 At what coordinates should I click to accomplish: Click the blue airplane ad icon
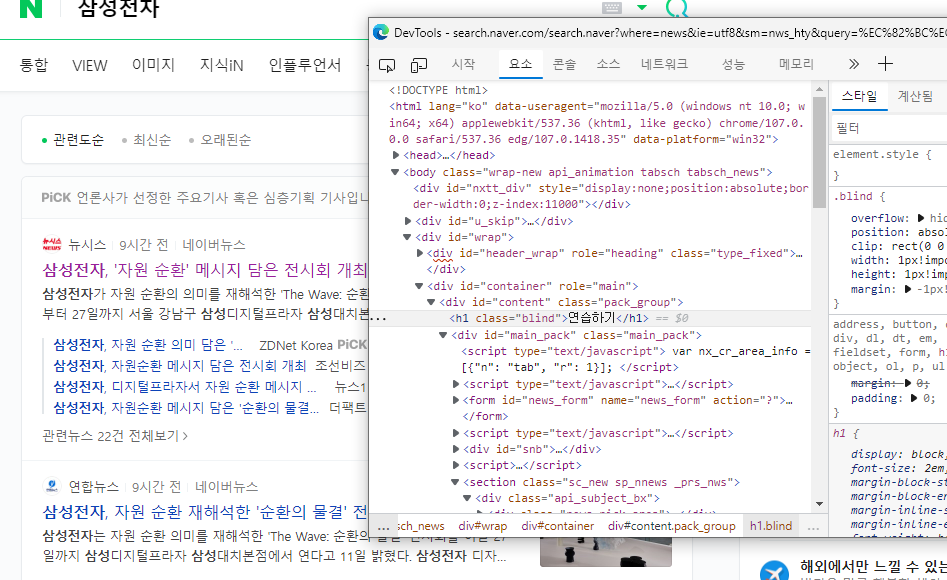click(x=774, y=570)
